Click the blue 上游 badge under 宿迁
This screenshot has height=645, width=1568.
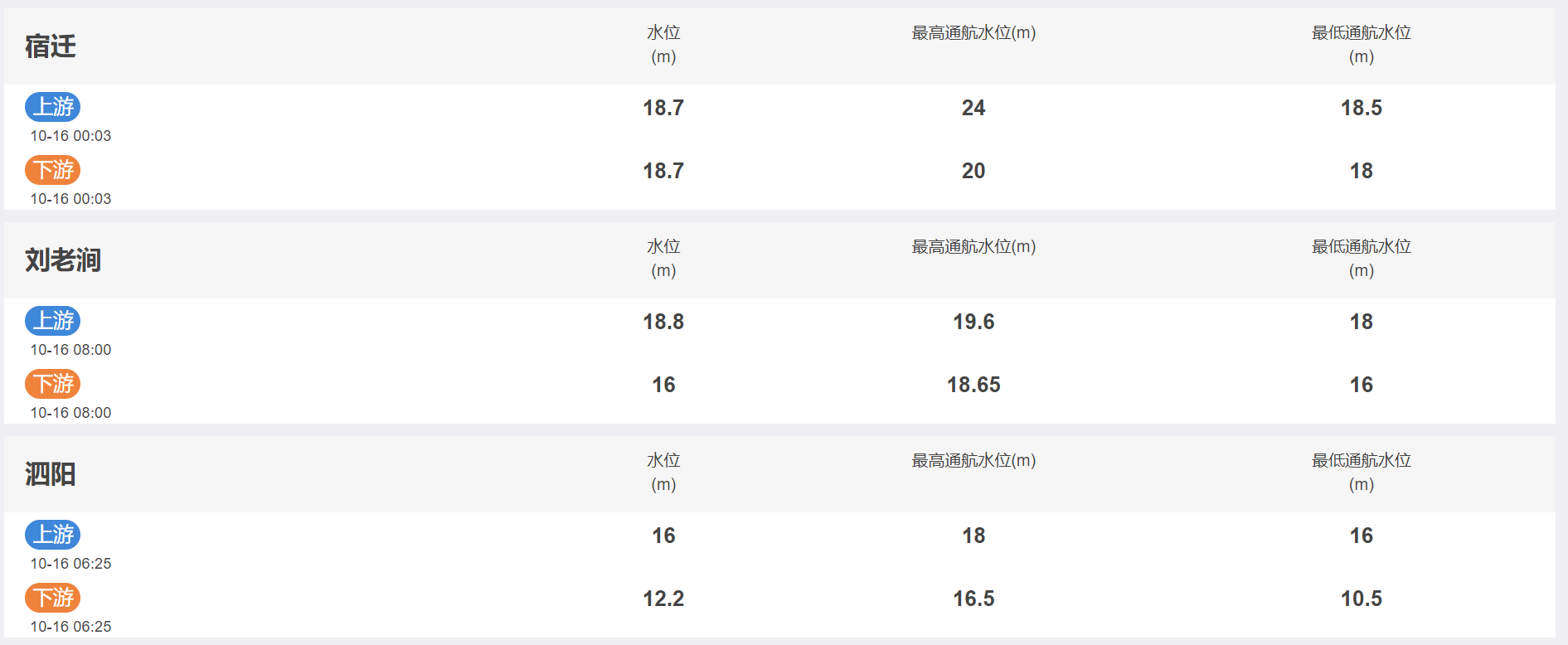click(52, 107)
